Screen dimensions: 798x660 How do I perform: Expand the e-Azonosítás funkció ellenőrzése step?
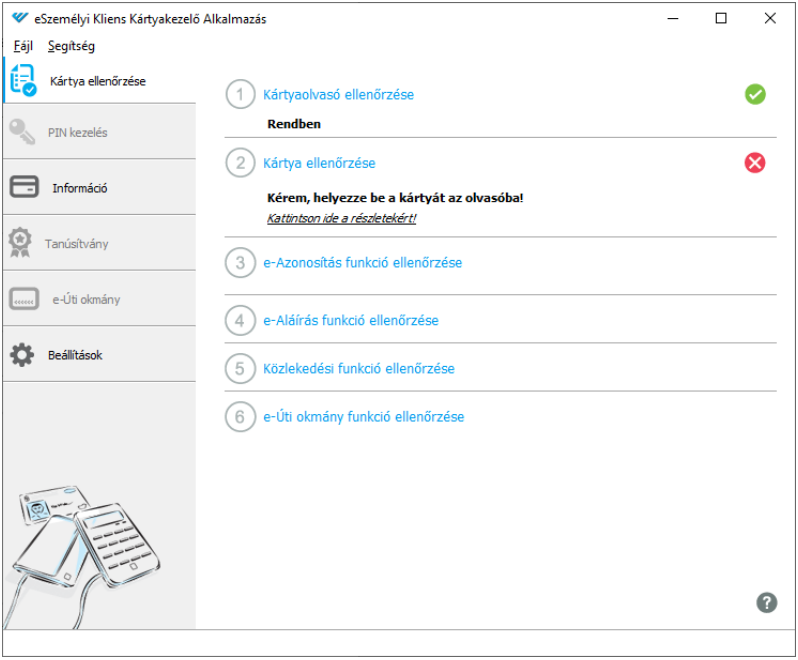[362, 263]
